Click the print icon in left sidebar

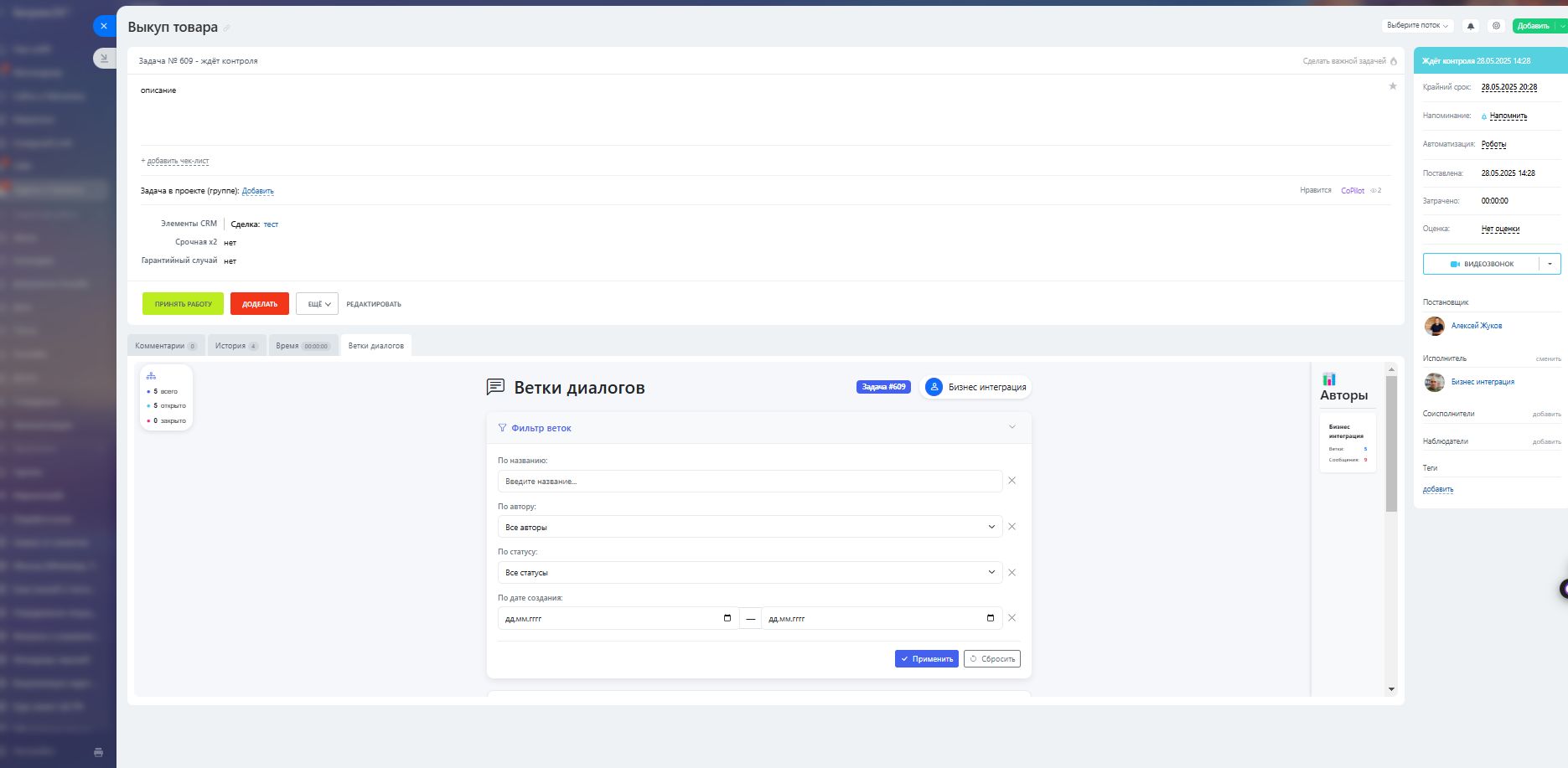pyautogui.click(x=98, y=752)
